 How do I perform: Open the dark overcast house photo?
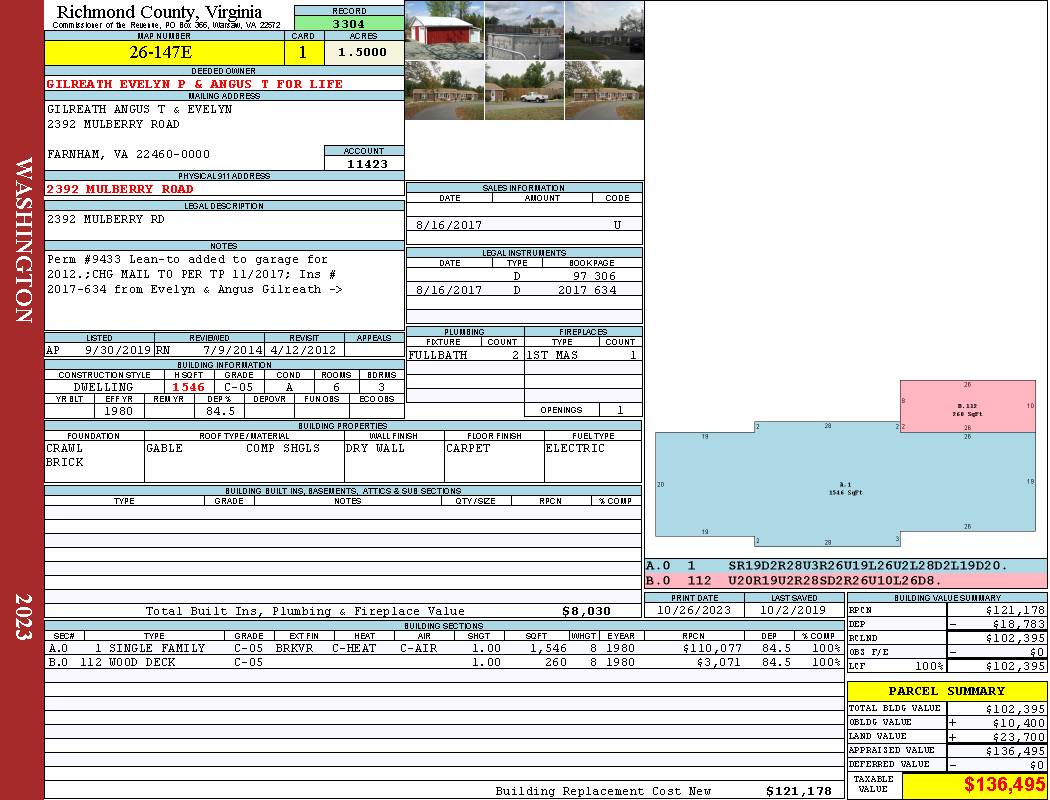[x=604, y=30]
